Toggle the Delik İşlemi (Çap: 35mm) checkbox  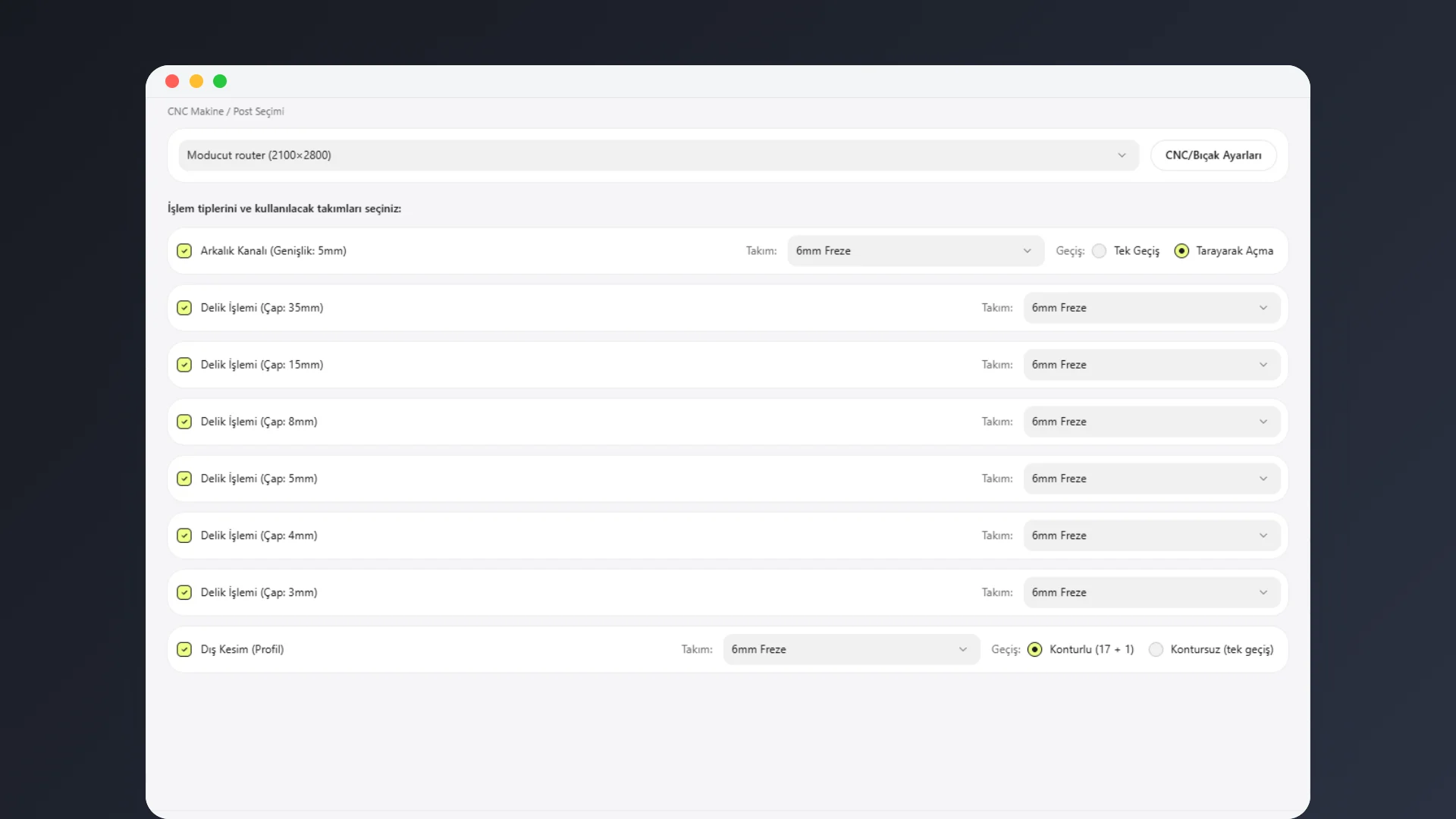(184, 308)
